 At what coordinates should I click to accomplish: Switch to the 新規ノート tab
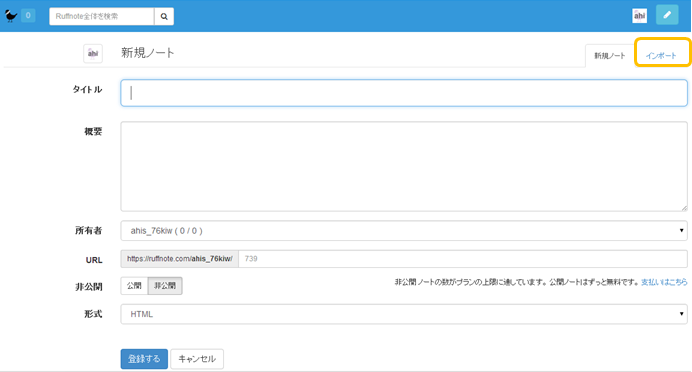pos(609,56)
